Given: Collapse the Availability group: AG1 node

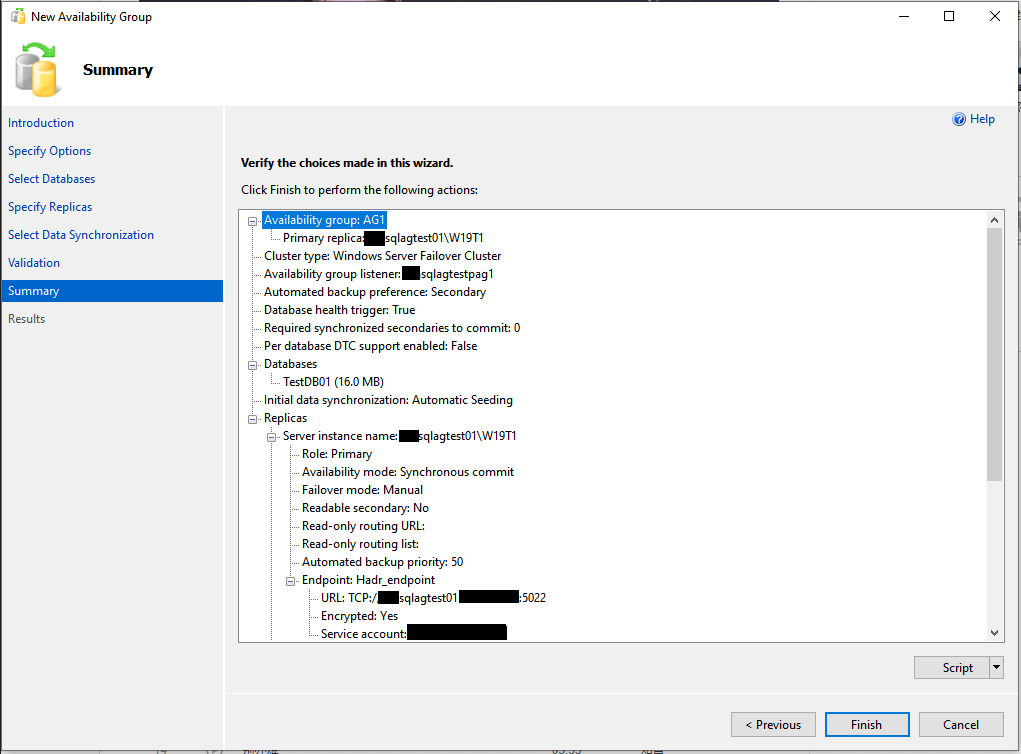Looking at the screenshot, I should click(253, 221).
